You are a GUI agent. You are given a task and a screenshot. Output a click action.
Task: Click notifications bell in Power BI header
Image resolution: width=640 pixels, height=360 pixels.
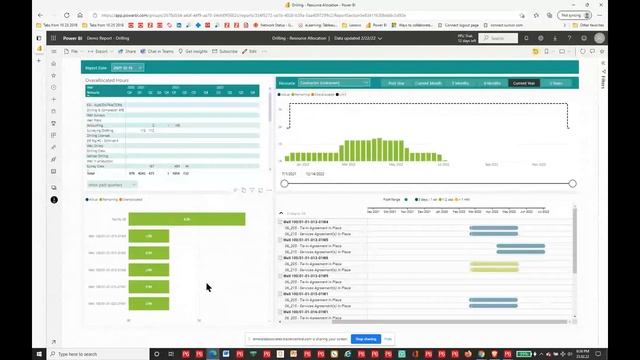526,38
